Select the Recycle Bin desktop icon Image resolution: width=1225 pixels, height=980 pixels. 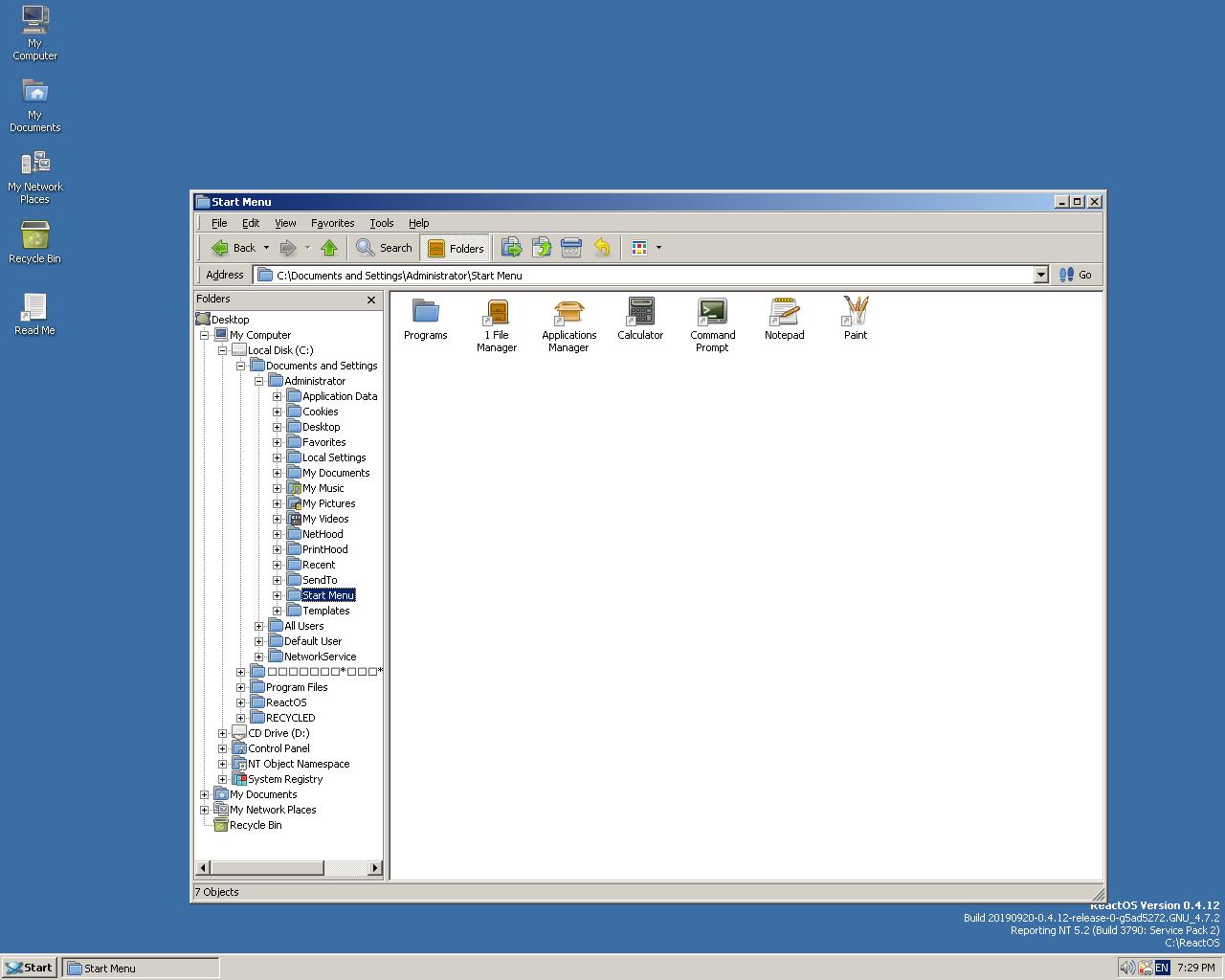pyautogui.click(x=34, y=242)
